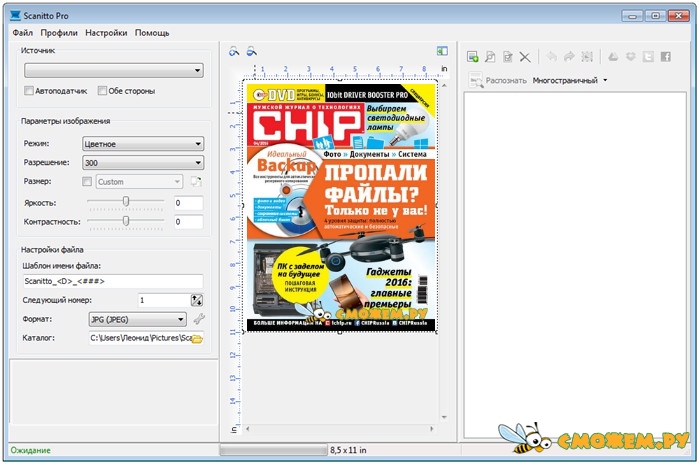The width and height of the screenshot is (700, 465).
Task: Click the crop selection icon
Action: tap(587, 56)
